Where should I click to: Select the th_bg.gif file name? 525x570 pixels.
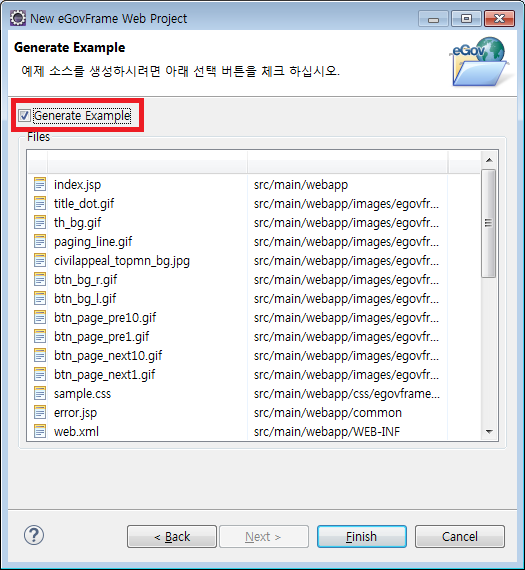77,222
